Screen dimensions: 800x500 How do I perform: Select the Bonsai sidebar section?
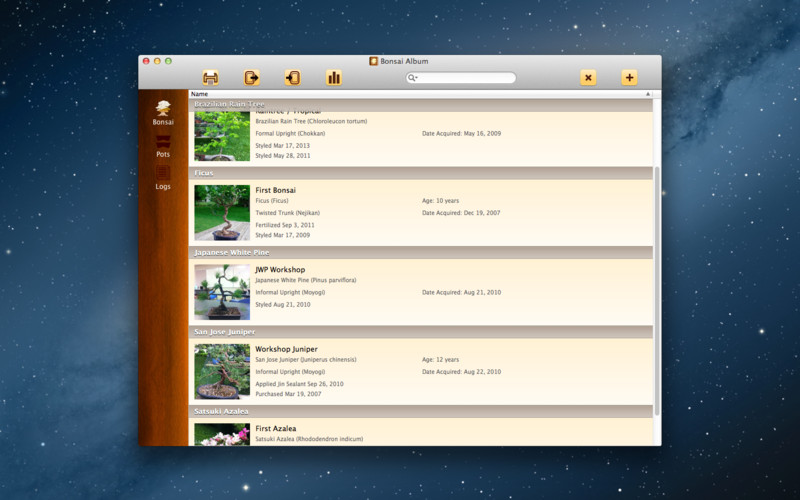(x=163, y=113)
